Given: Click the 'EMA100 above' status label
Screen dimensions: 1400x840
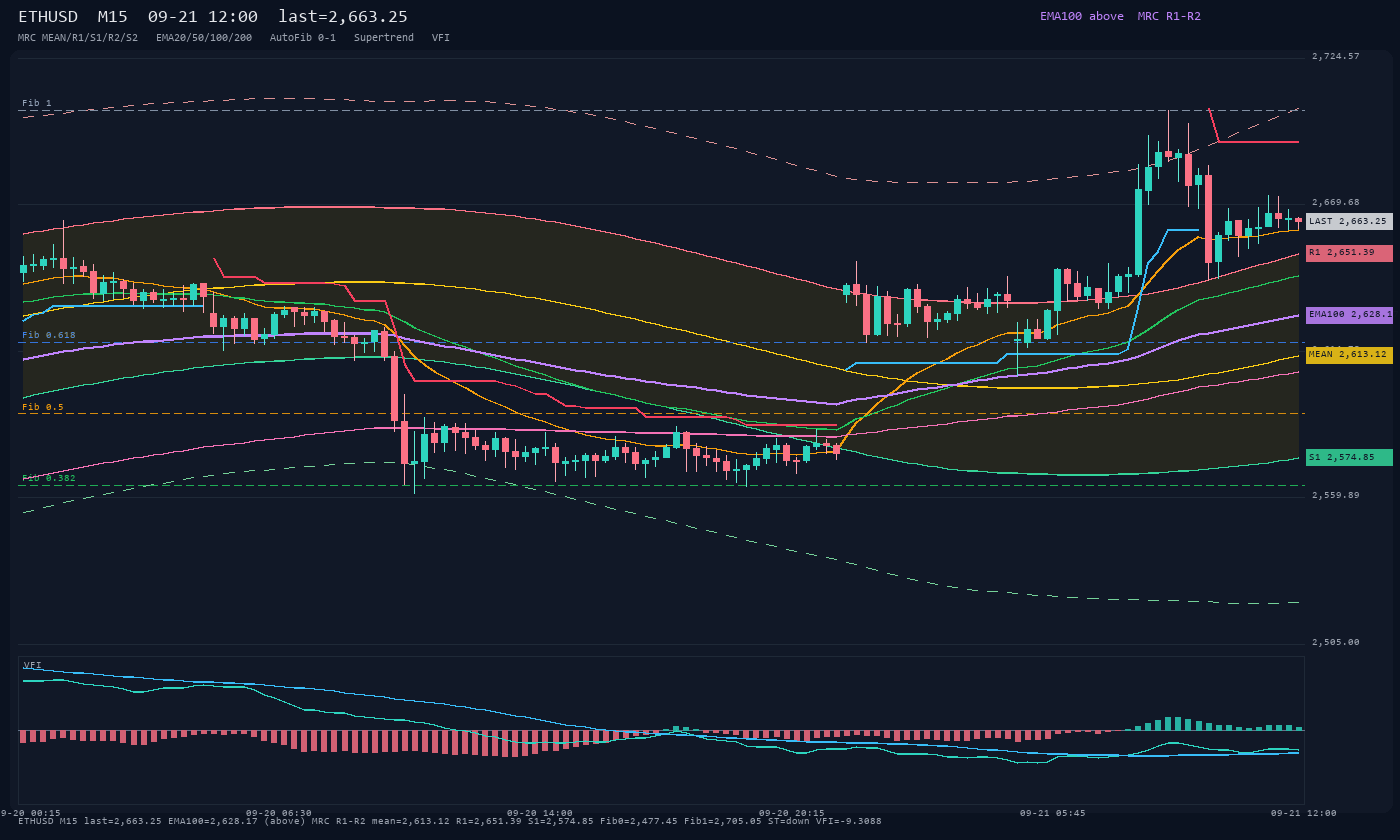Looking at the screenshot, I should pos(1082,16).
